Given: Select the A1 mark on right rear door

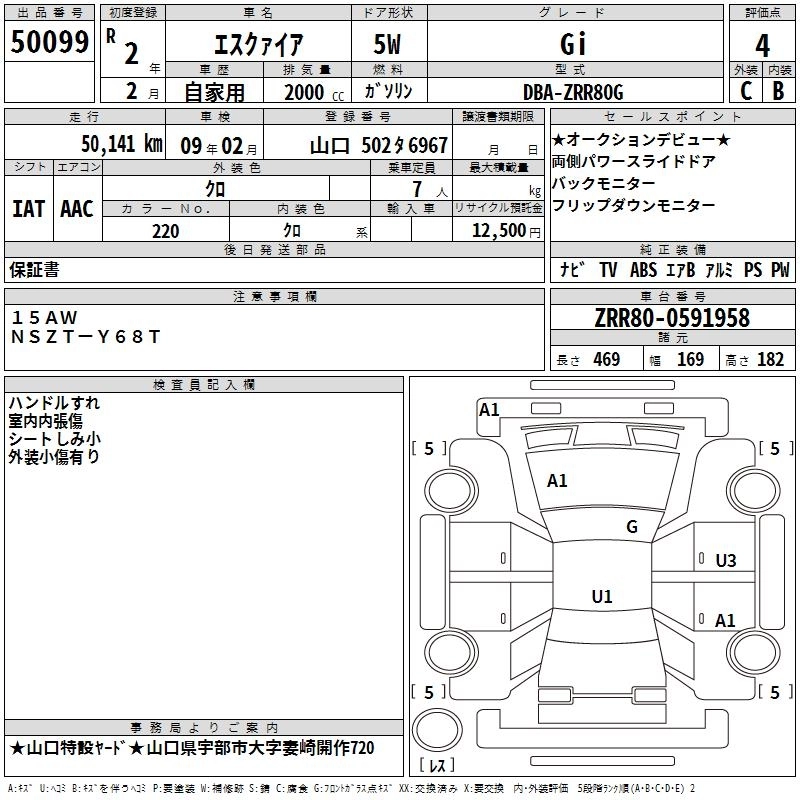Looking at the screenshot, I should [725, 621].
